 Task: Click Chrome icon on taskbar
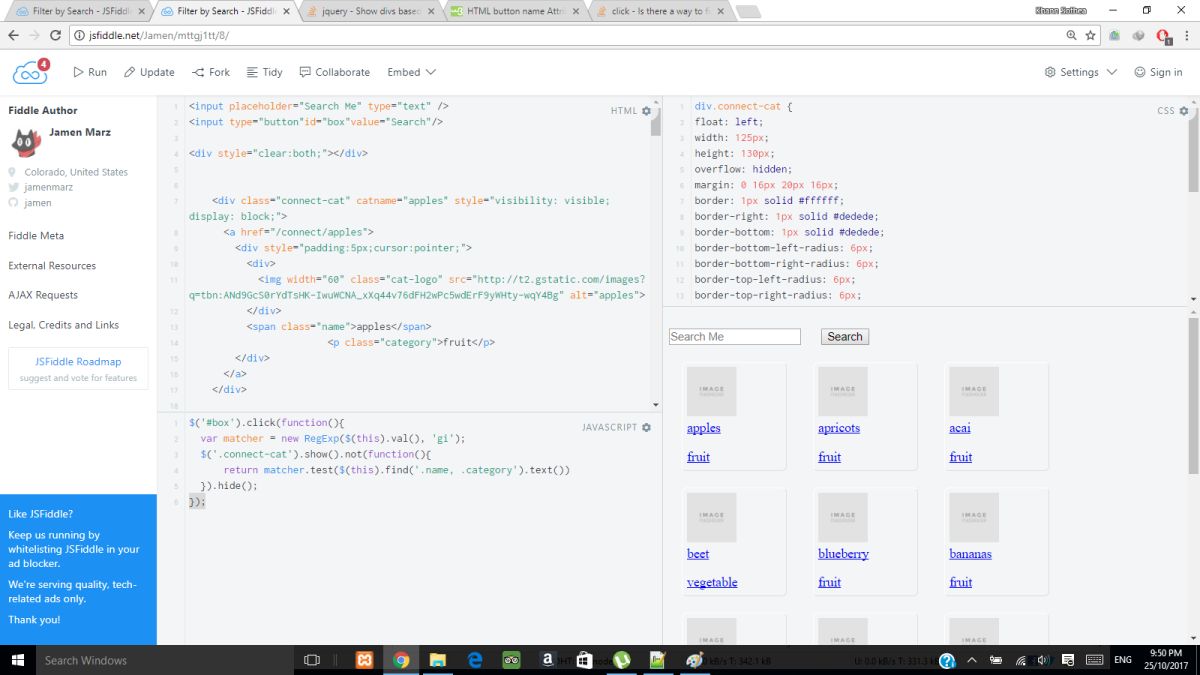pos(401,660)
